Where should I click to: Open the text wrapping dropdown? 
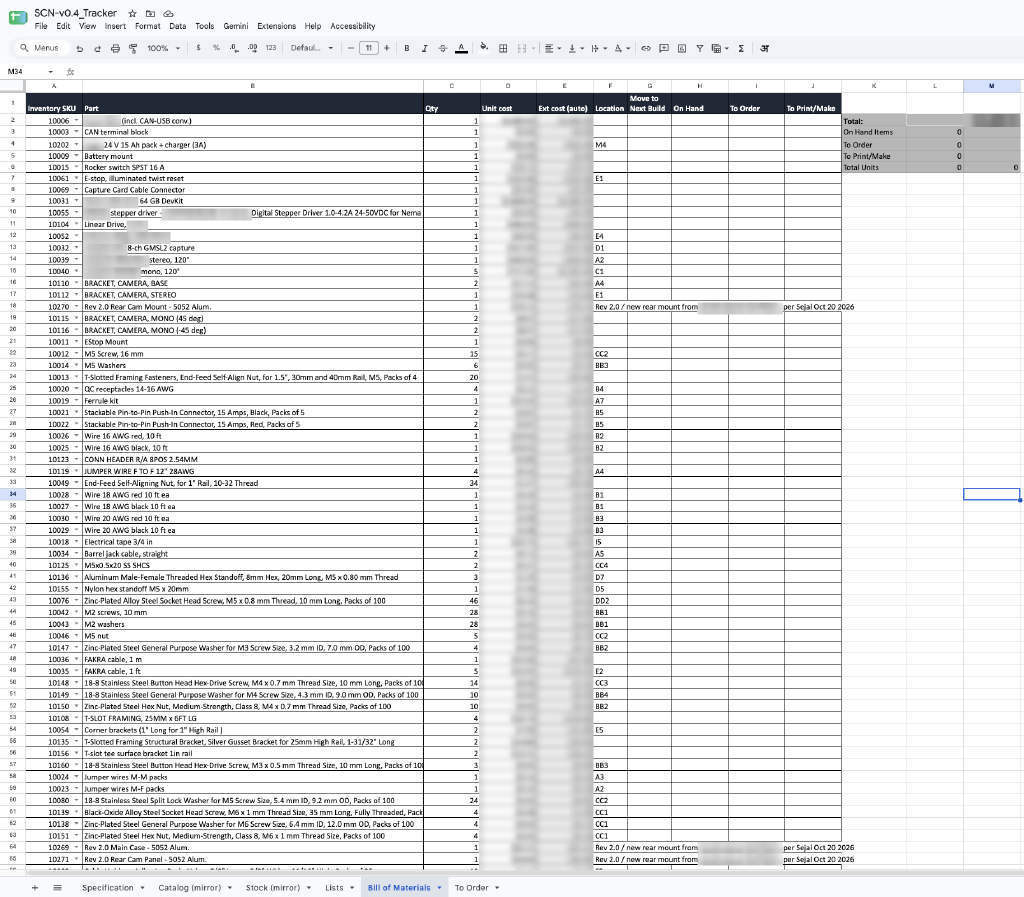[x=599, y=48]
